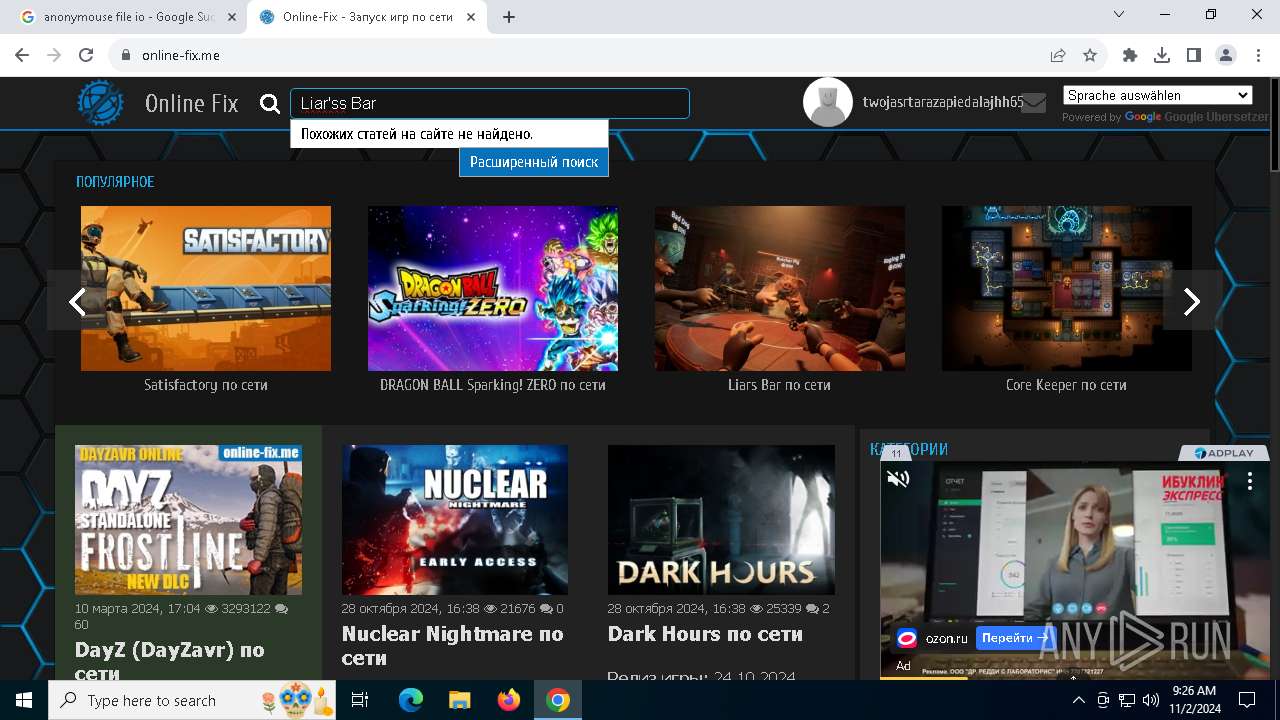The width and height of the screenshot is (1280, 720).
Task: Click the Dark Hours cover image
Action: [x=721, y=520]
